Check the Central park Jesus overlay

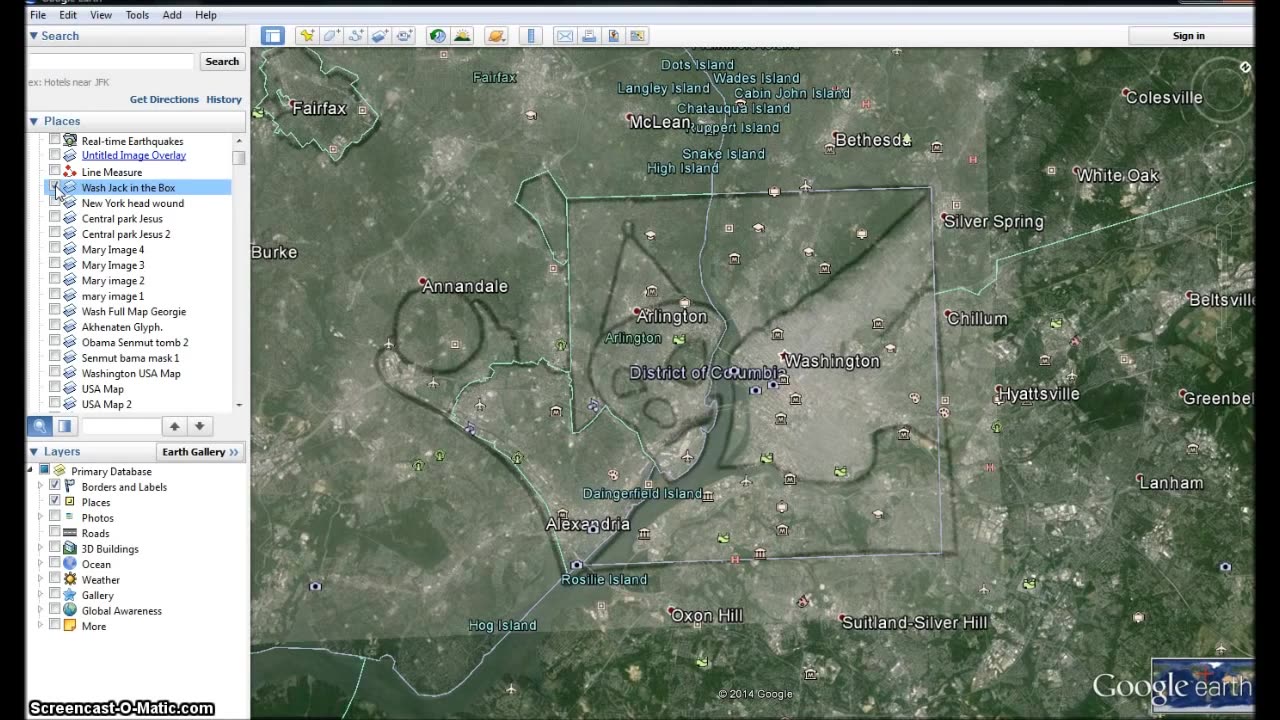pos(55,218)
